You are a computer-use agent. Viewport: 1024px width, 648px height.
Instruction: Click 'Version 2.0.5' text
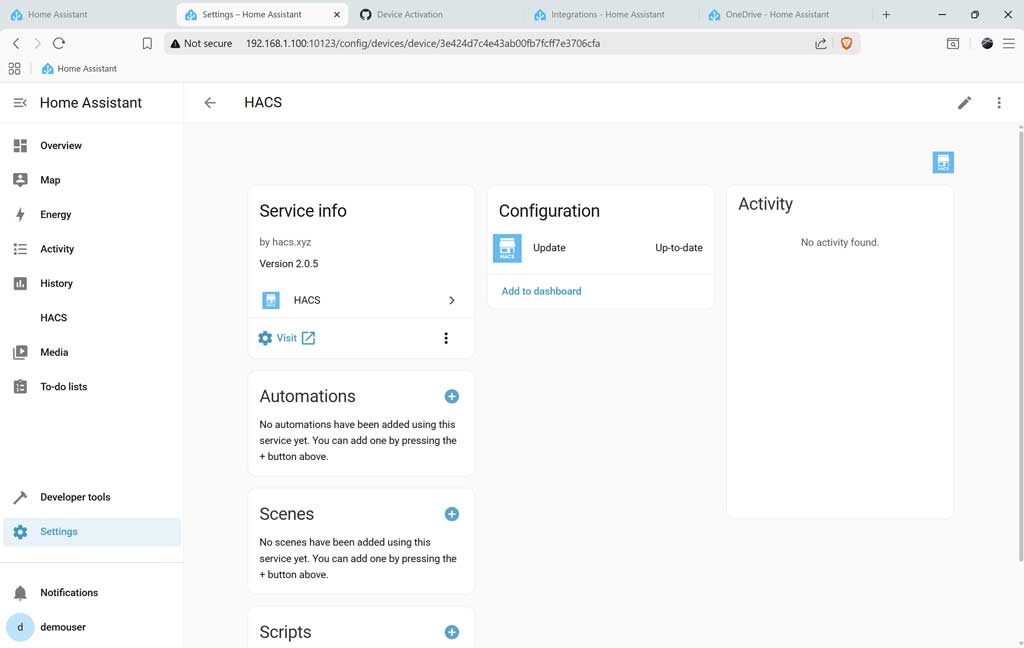pos(289,264)
